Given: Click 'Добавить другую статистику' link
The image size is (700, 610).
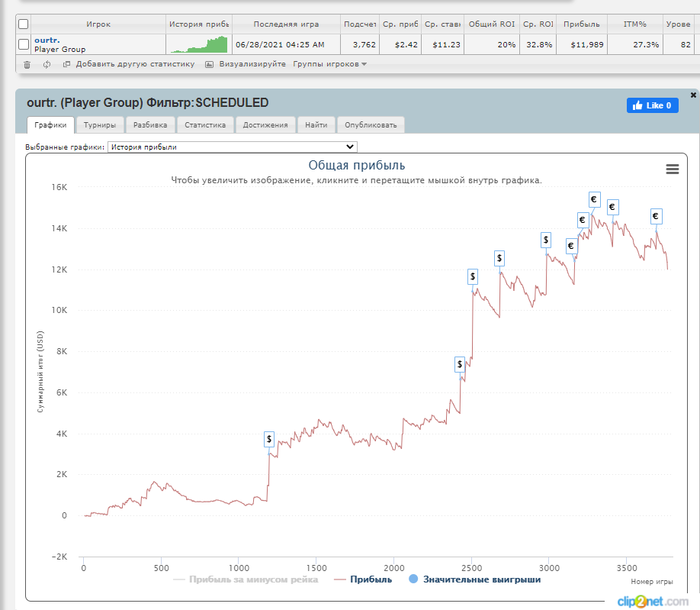Looking at the screenshot, I should [135, 64].
